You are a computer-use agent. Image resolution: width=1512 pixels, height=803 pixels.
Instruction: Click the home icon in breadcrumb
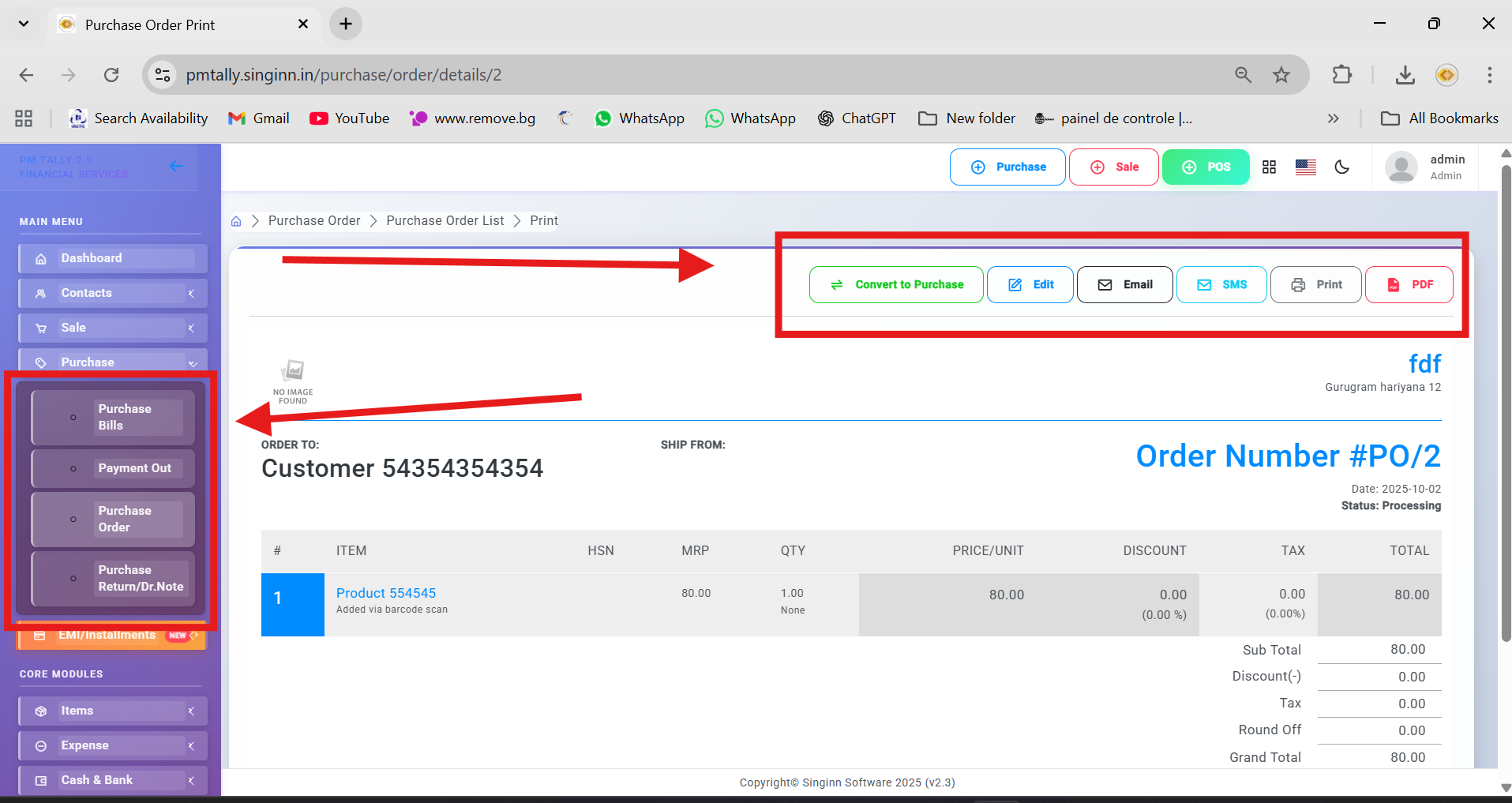[236, 221]
